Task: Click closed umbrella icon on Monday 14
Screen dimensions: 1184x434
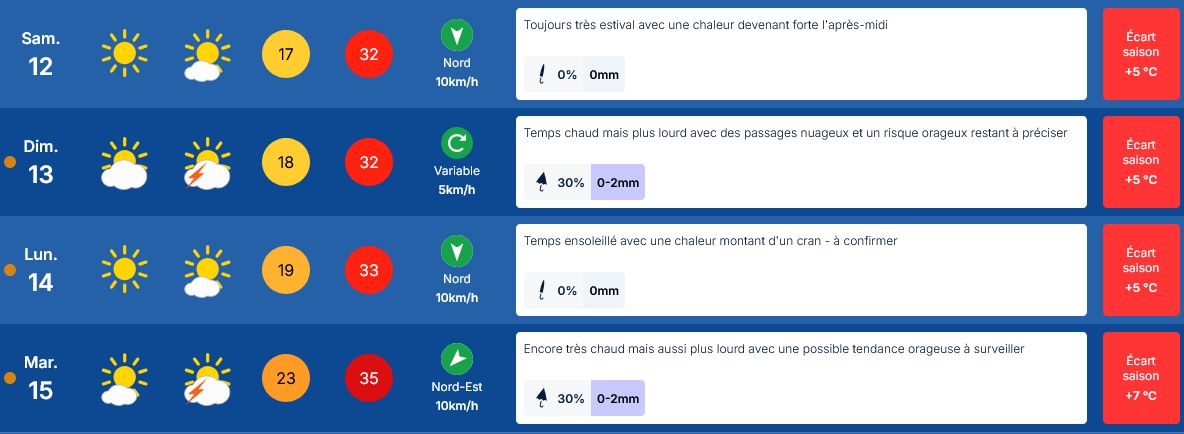Action: [x=541, y=291]
